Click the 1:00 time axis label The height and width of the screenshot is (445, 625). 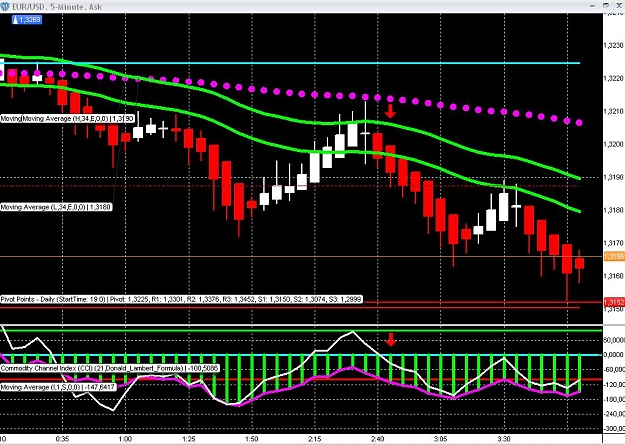(125, 439)
